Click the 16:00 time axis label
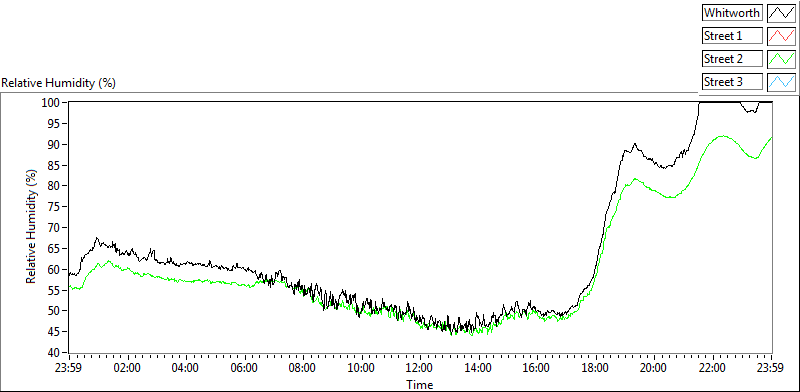The image size is (800, 392). (537, 368)
